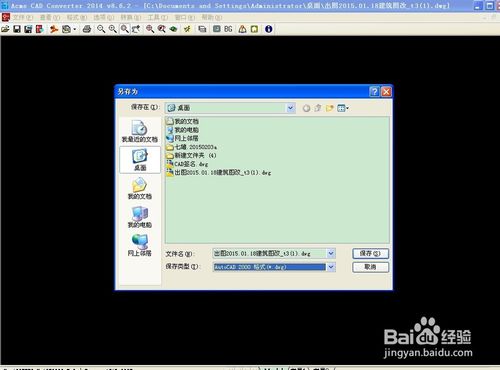Image resolution: width=500 pixels, height=370 pixels.
Task: Click the warning triangle toolbar icon
Action: pyautogui.click(x=242, y=29)
